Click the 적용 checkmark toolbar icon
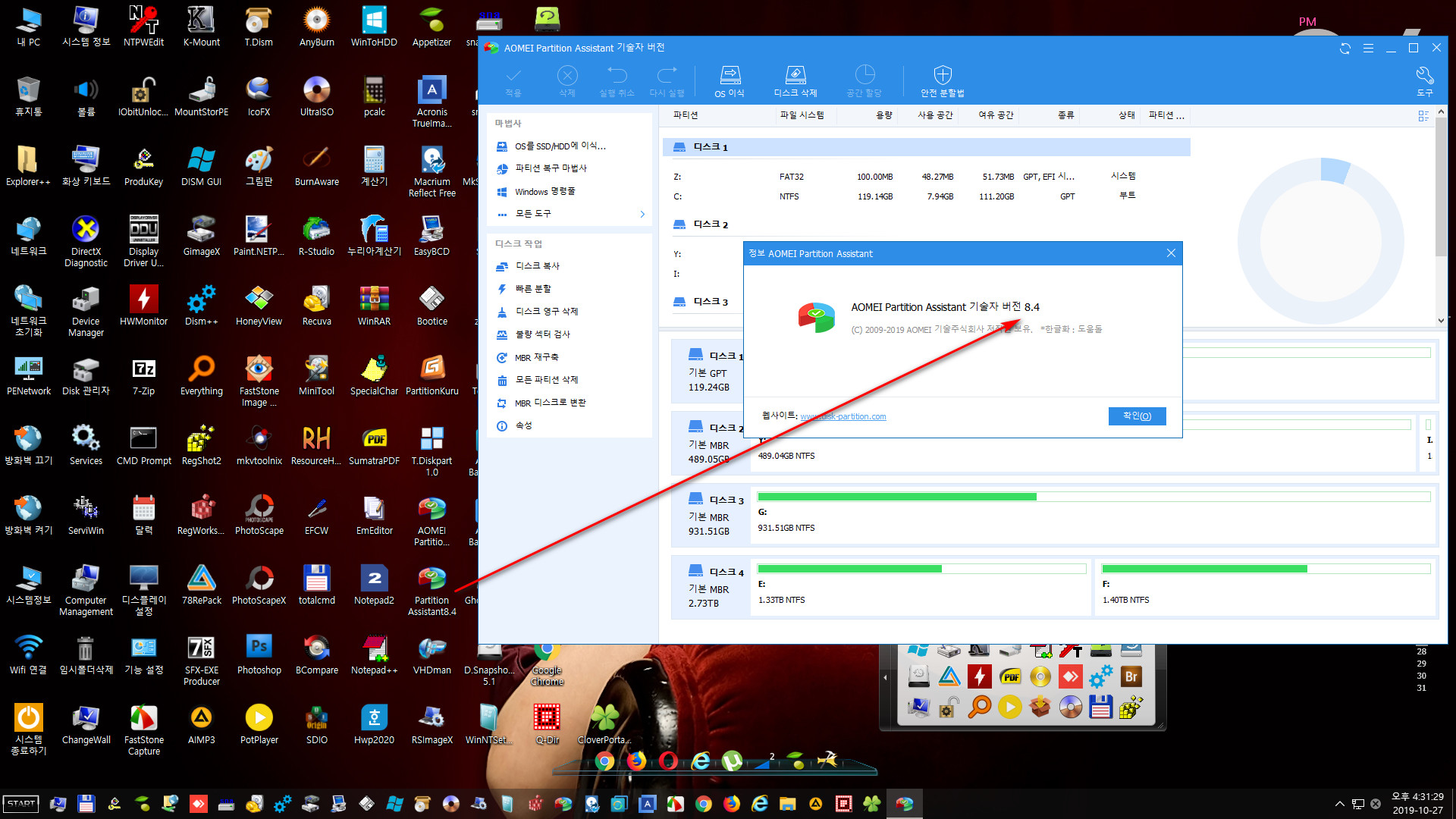This screenshot has width=1456, height=819. 513,81
